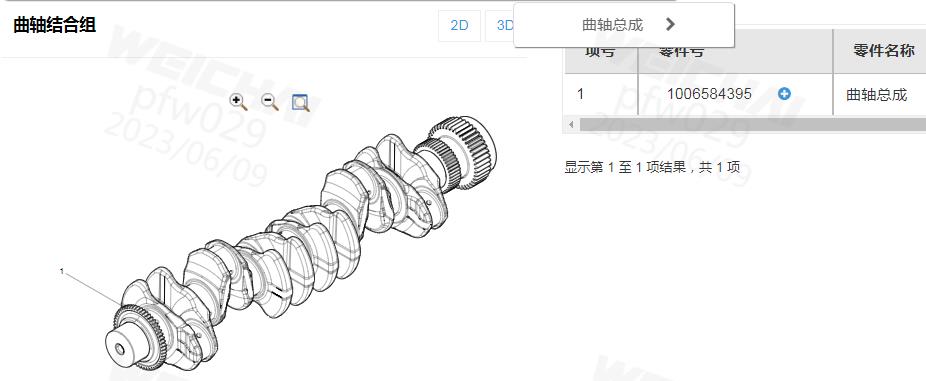
Task: Activate the zoom-to-area tool
Action: click(301, 102)
